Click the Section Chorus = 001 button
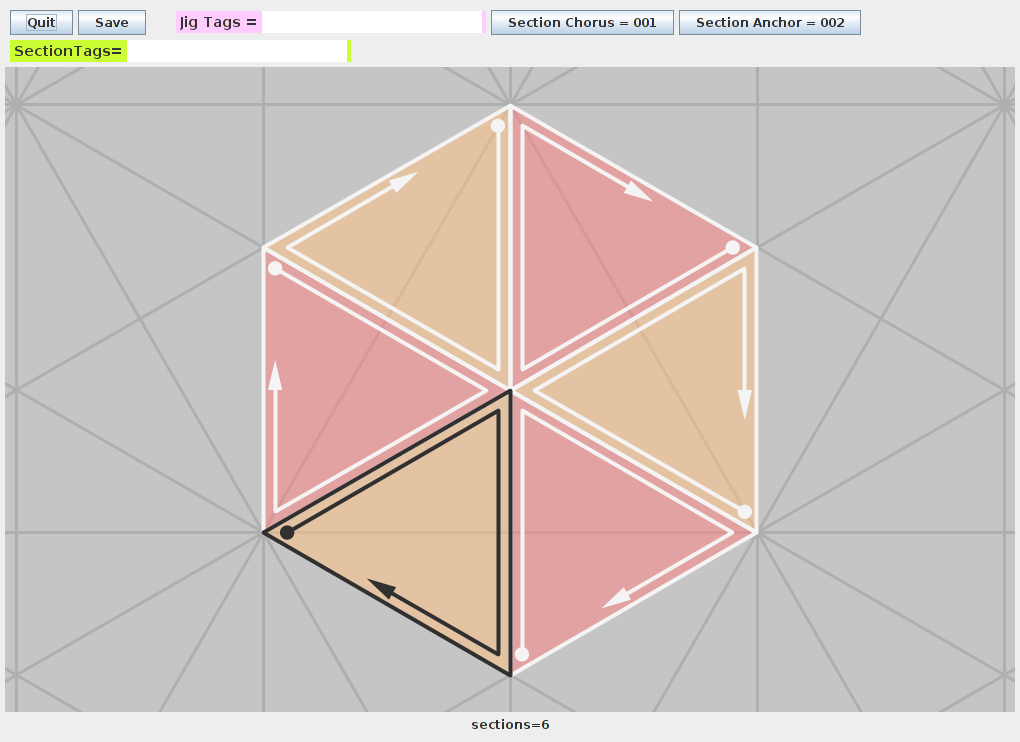This screenshot has height=742, width=1020. [582, 22]
